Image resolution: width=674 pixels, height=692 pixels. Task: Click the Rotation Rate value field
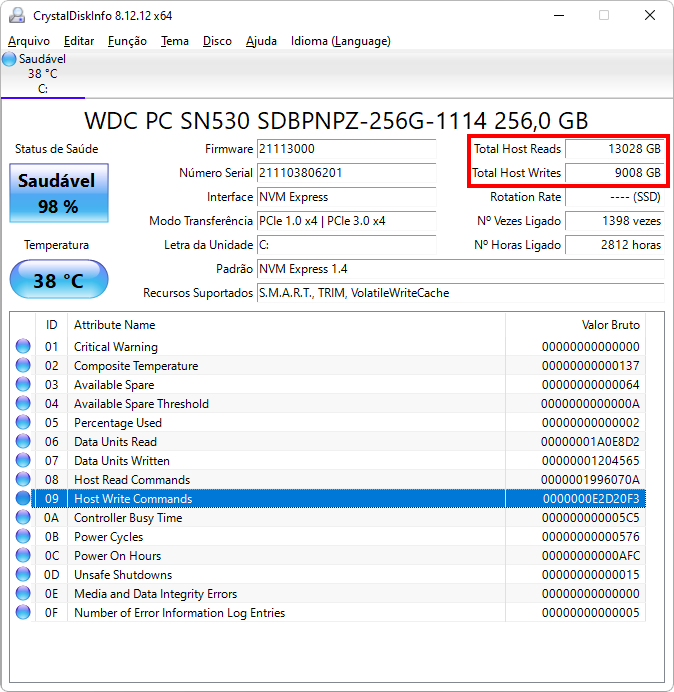tap(614, 197)
